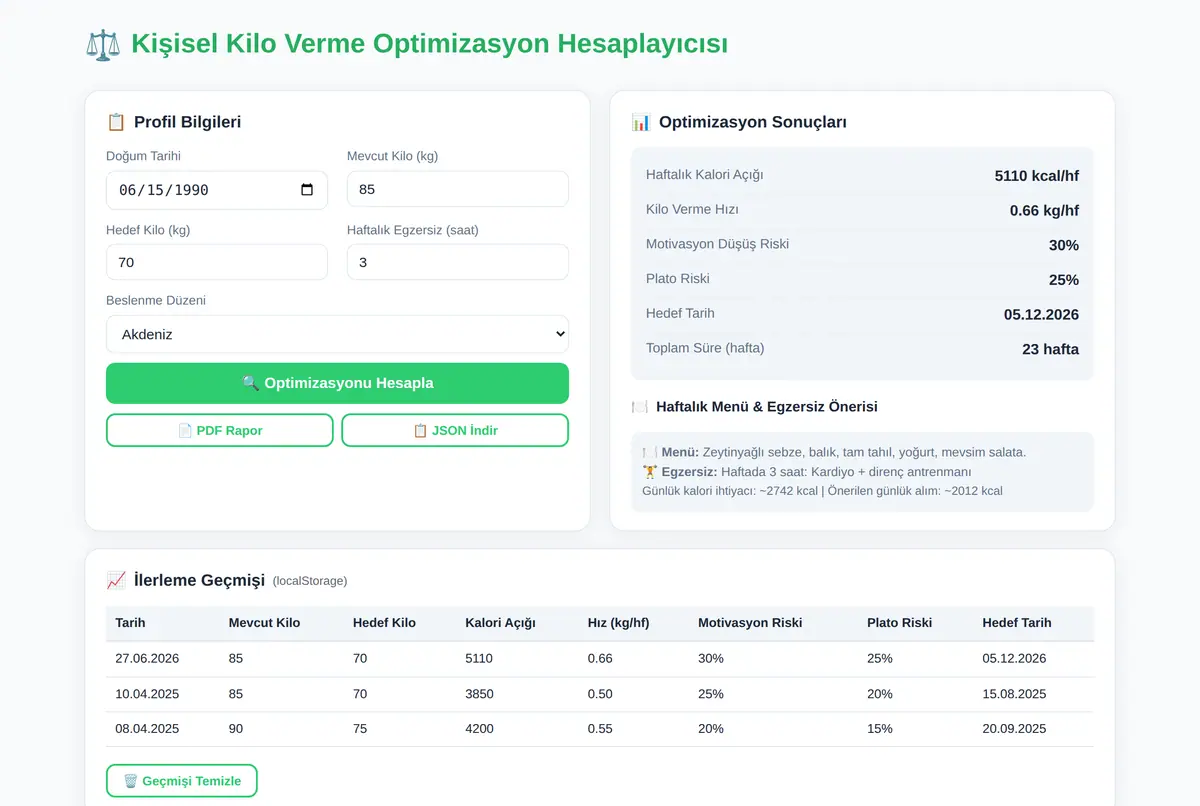
Task: Click the Plato Riski column header
Action: point(899,622)
